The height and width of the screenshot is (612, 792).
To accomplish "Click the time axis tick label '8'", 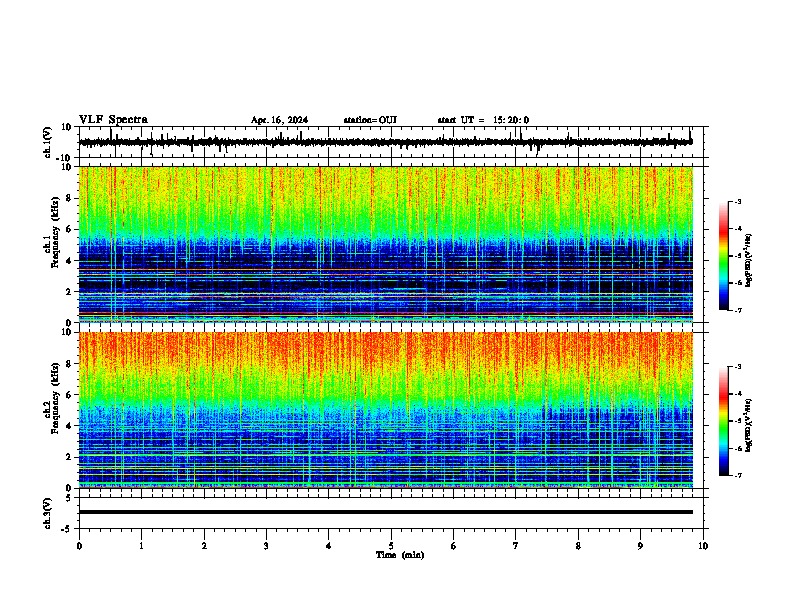I will [x=578, y=546].
